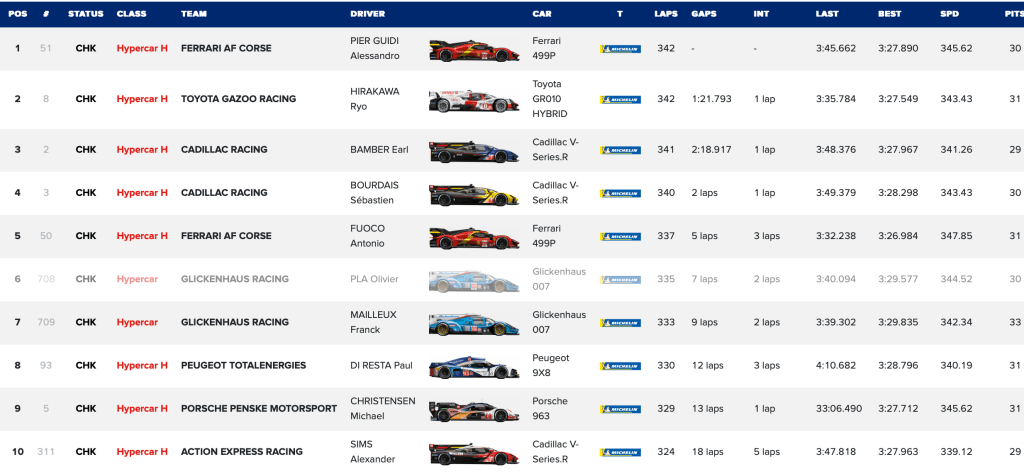Viewport: 1024px width, 474px height.
Task: Click driver FUOCO Antonio
Action: pyautogui.click(x=368, y=236)
